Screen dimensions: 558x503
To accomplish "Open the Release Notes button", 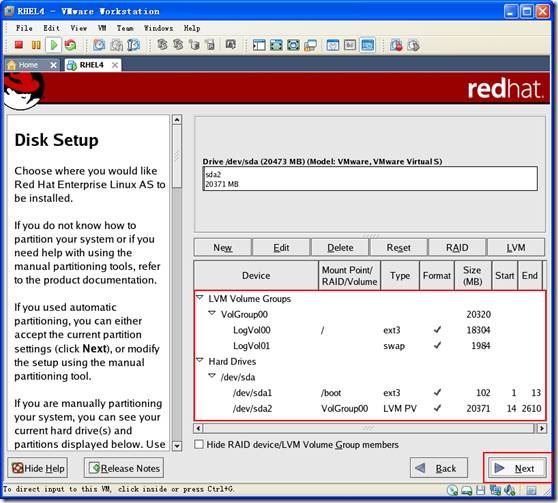I will pyautogui.click(x=124, y=468).
